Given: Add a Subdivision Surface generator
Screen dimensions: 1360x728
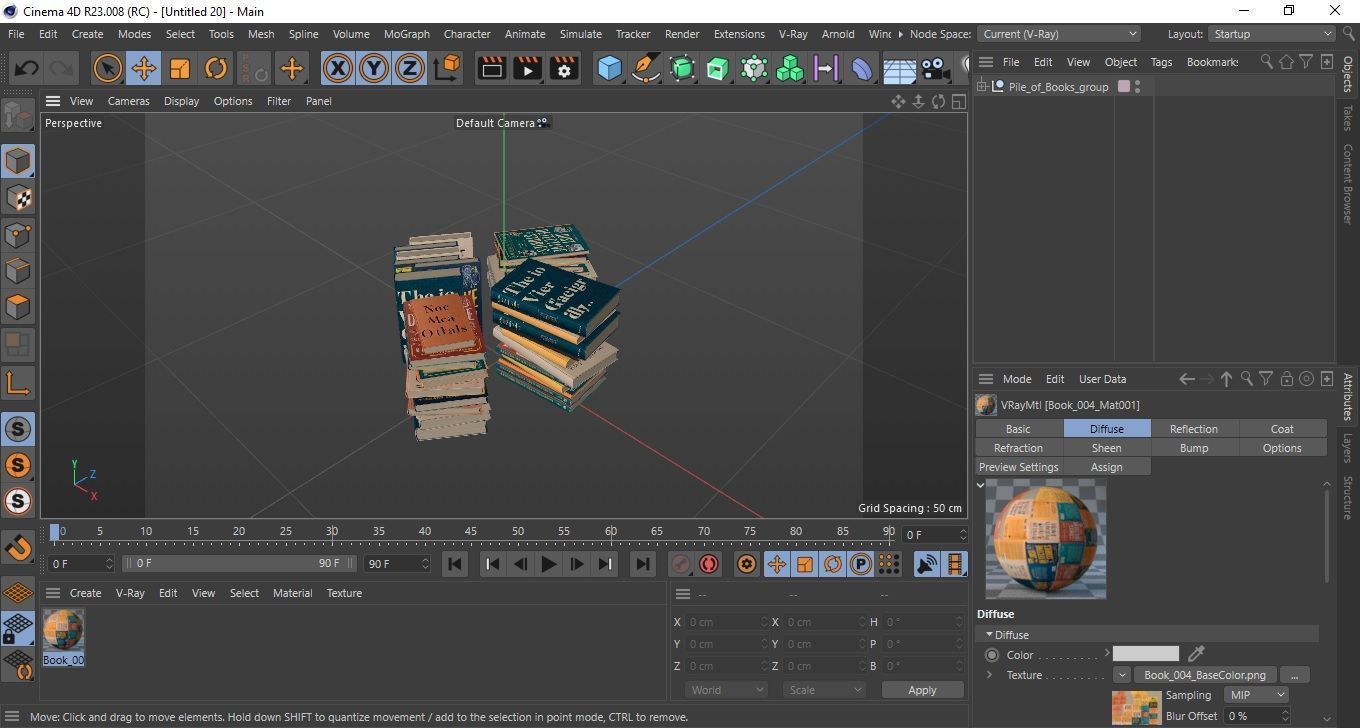Looking at the screenshot, I should coord(682,69).
